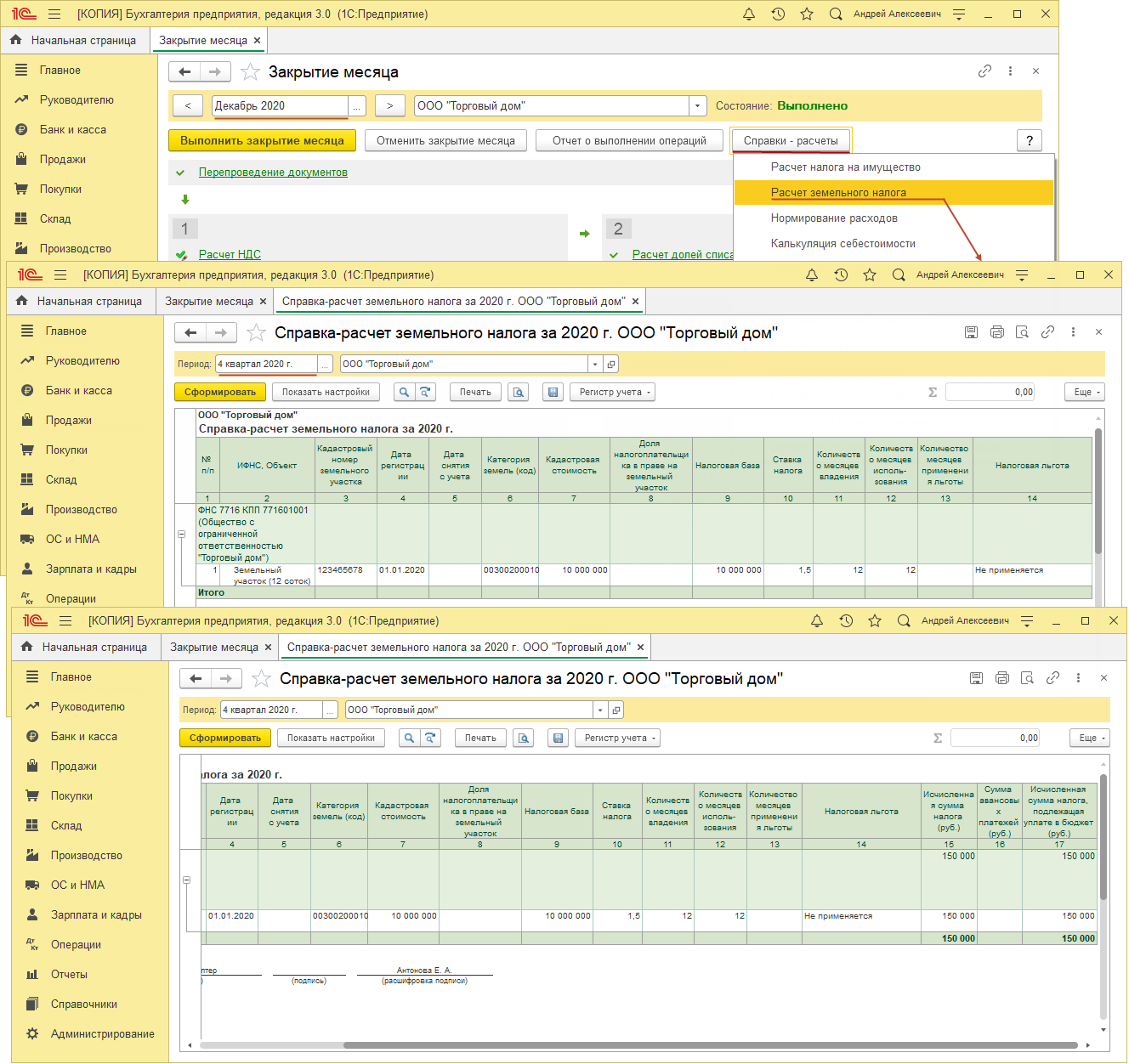
Task: Open more actions dots in bottom window header
Action: coord(1078,678)
